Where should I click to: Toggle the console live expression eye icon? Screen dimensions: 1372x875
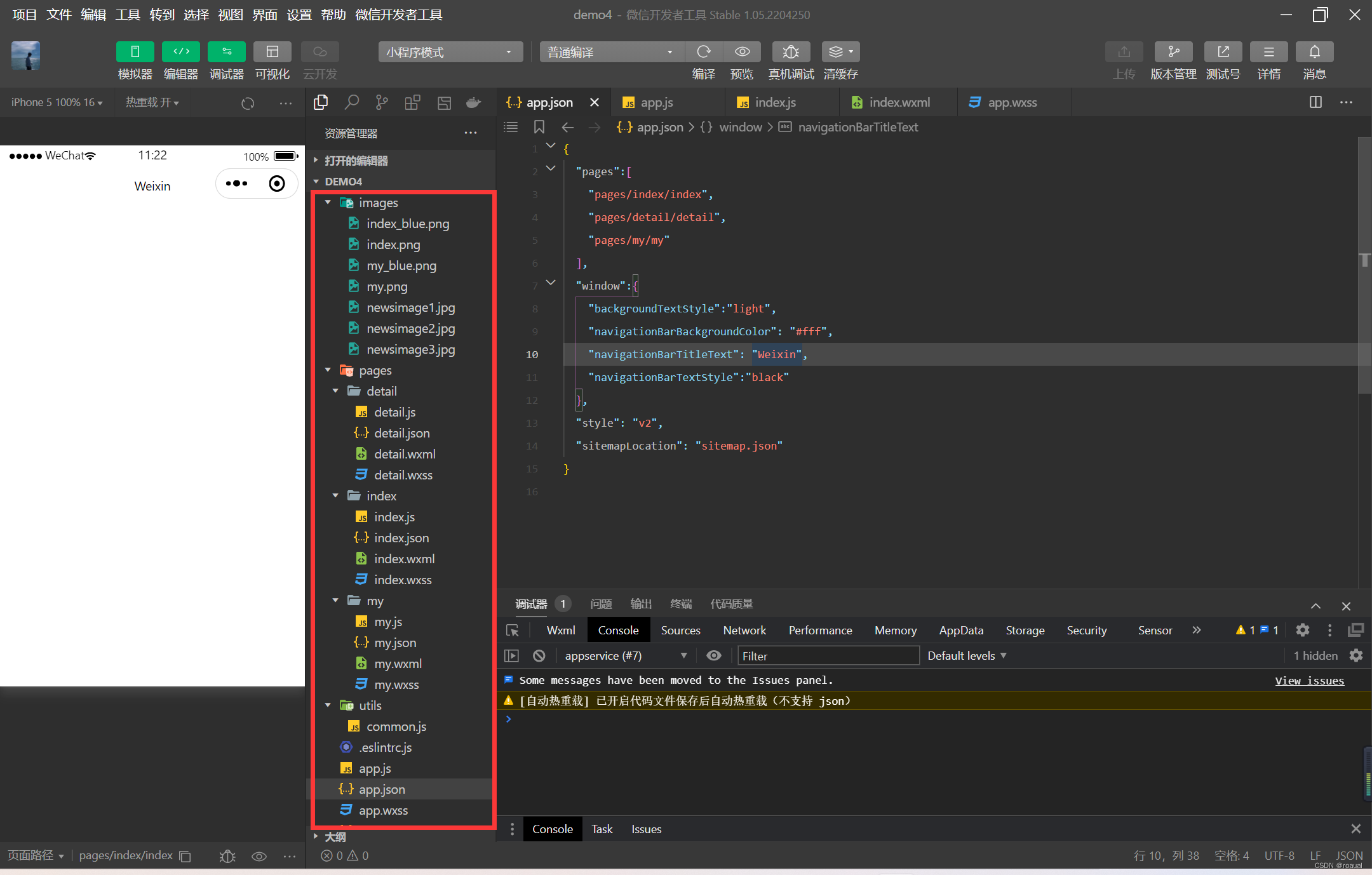714,656
